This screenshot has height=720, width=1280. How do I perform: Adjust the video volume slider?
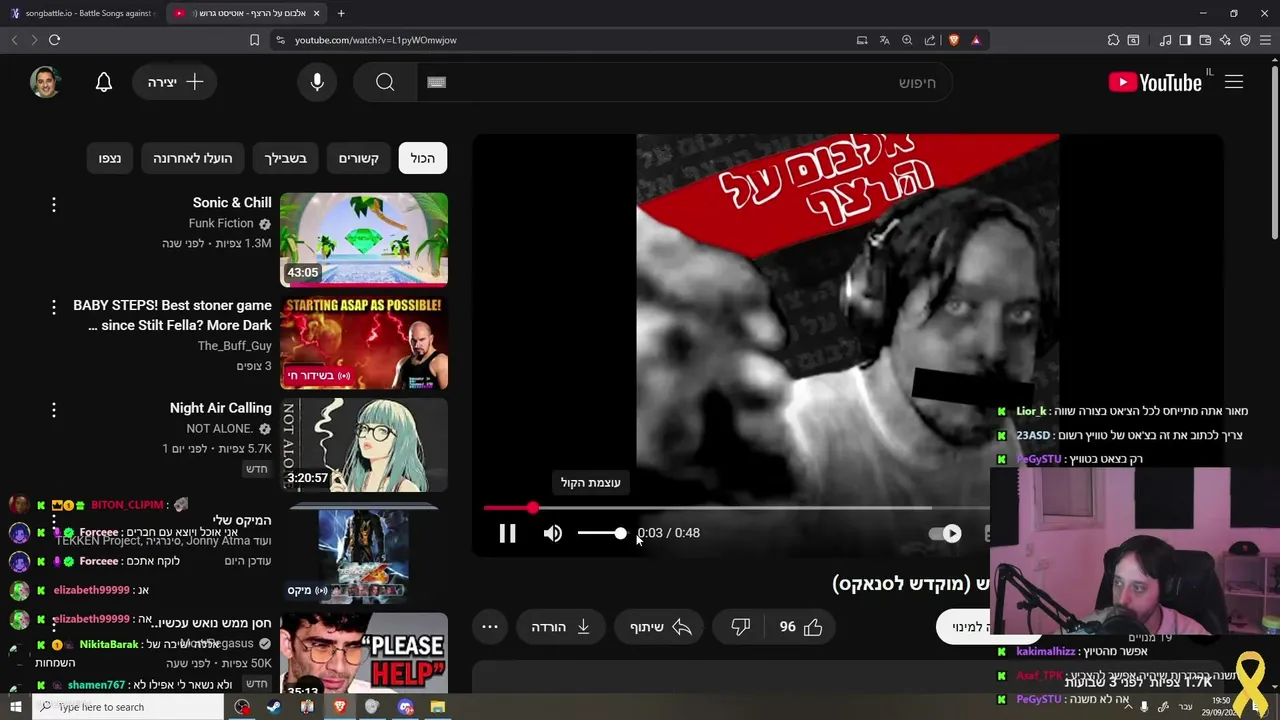[602, 533]
